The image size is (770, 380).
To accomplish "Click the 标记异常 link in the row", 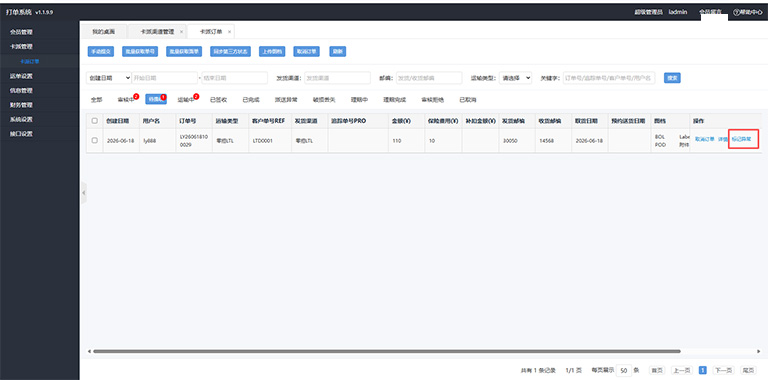I will pos(741,139).
